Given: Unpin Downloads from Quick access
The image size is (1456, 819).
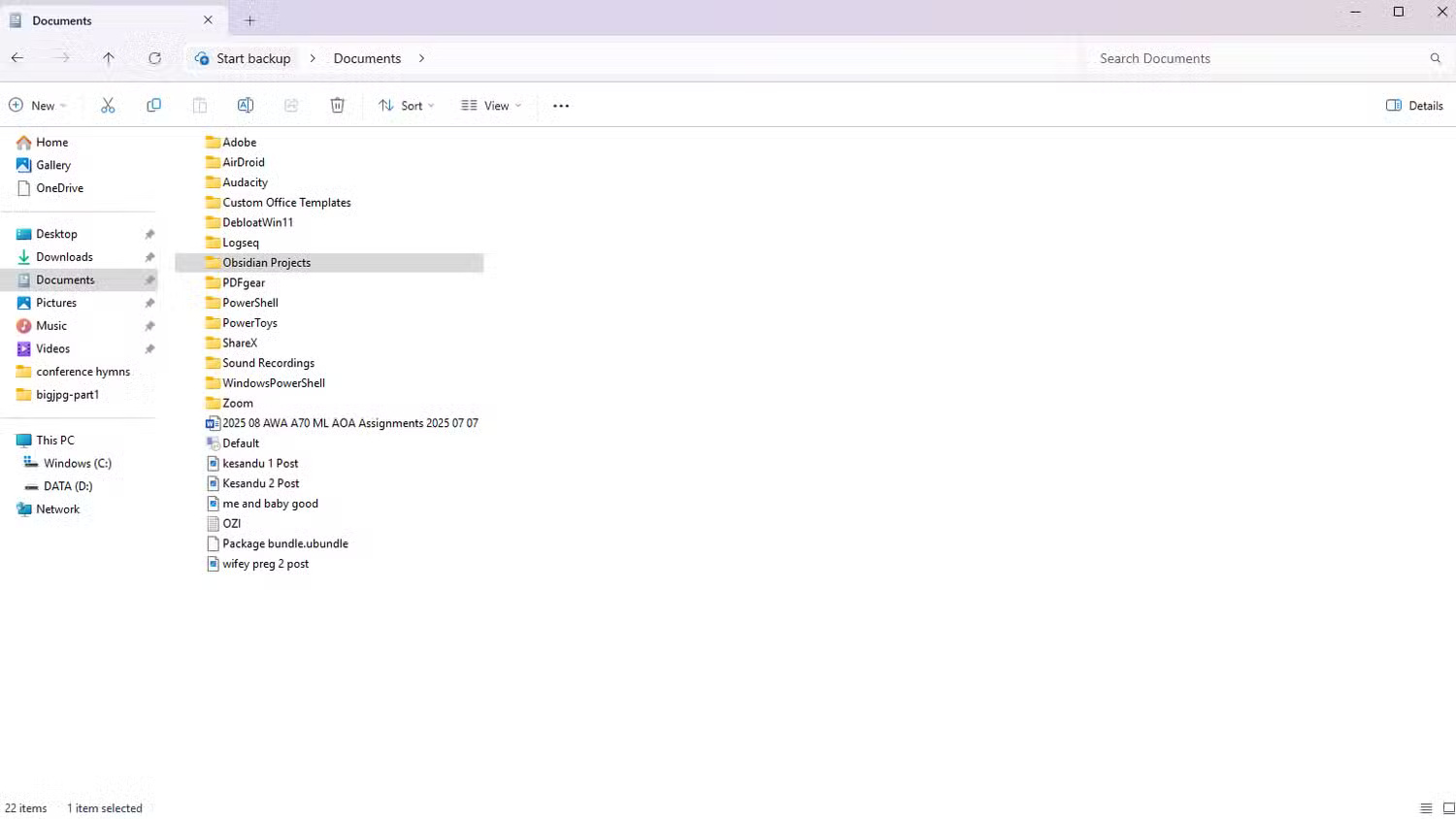Looking at the screenshot, I should point(149,257).
